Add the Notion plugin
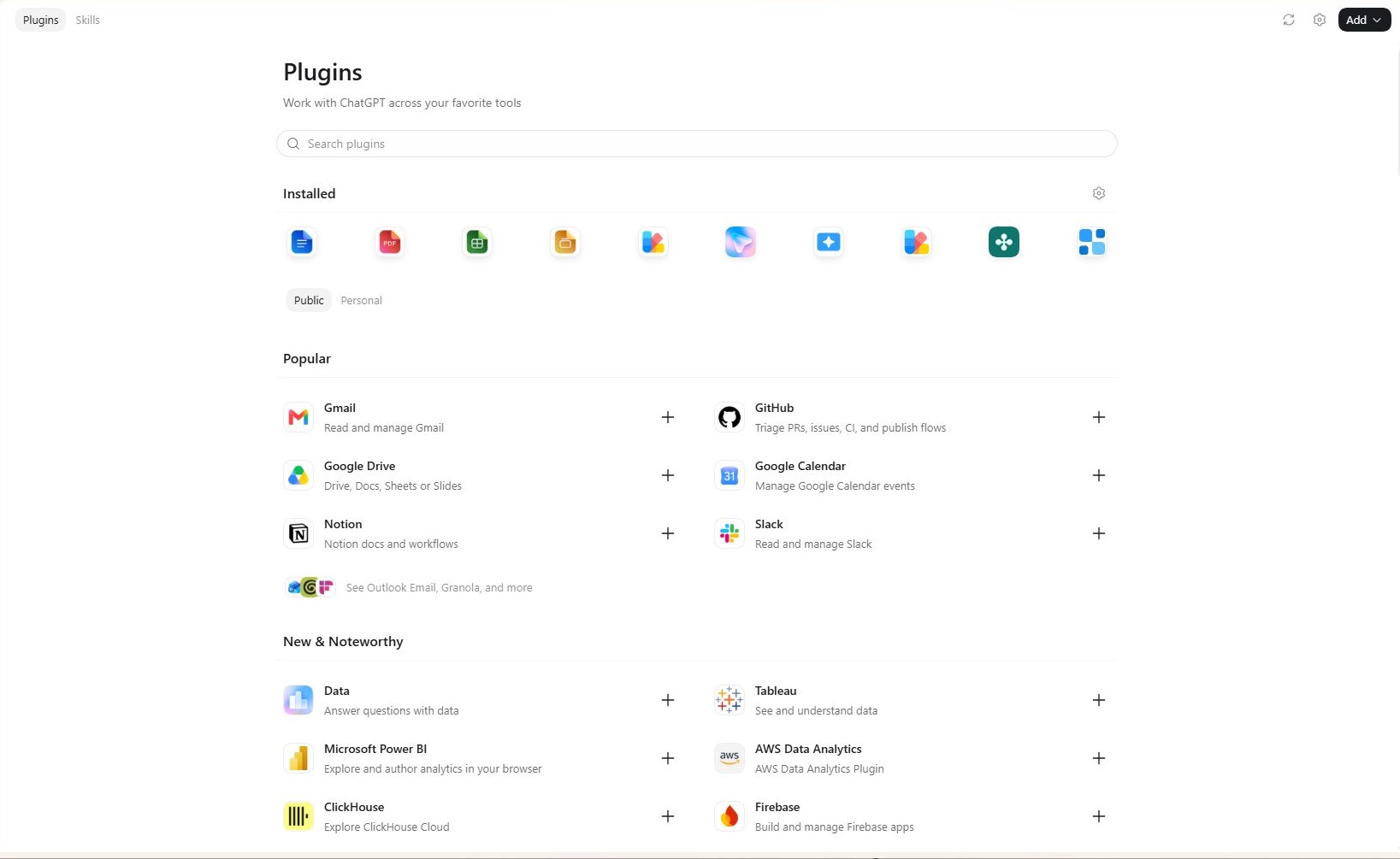Viewport: 1400px width, 859px height. pyautogui.click(x=668, y=533)
